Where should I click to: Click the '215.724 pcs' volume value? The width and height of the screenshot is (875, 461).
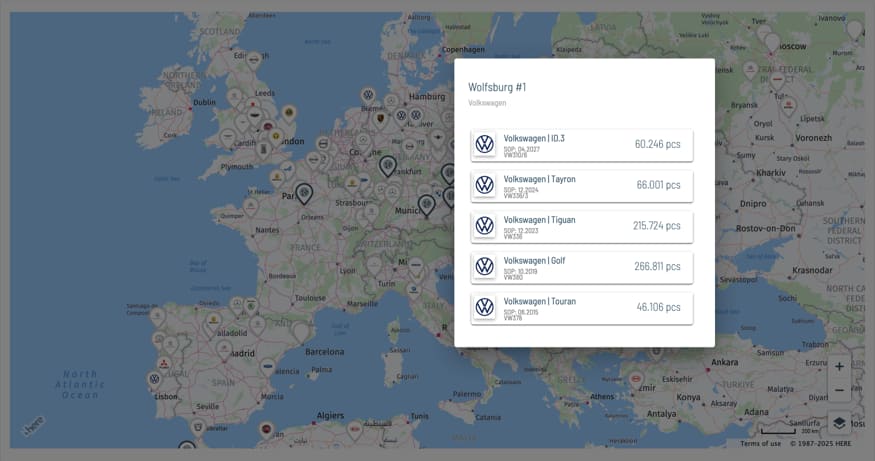[x=657, y=225]
